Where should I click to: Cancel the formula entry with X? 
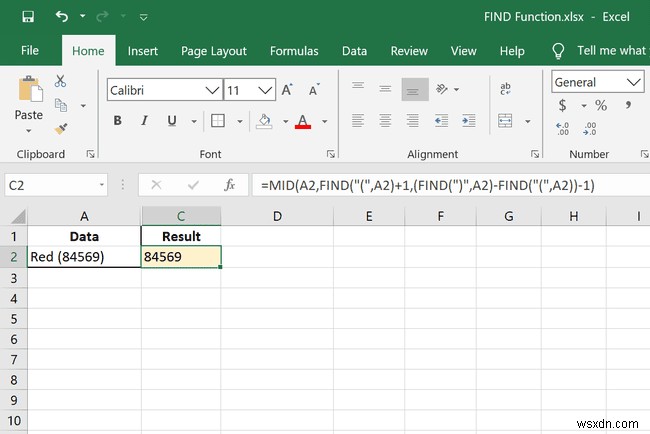pos(156,185)
